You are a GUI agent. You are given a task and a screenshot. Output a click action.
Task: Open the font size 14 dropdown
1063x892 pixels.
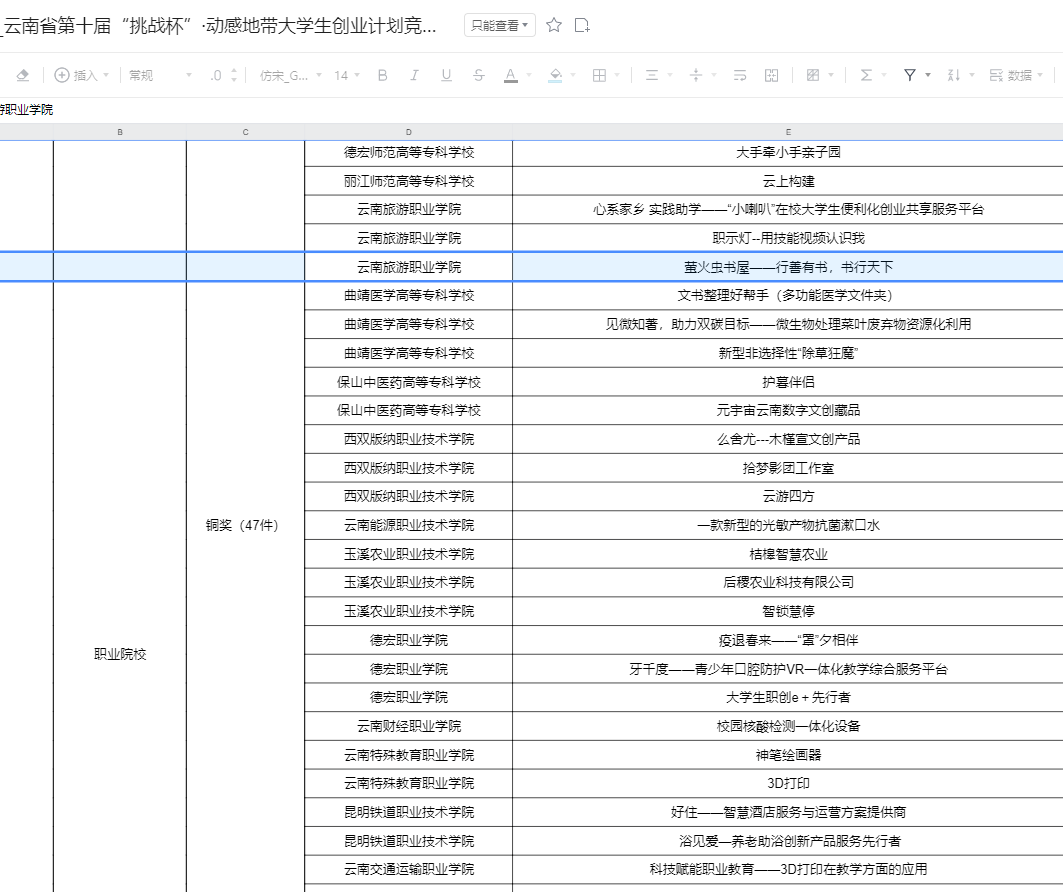(348, 75)
